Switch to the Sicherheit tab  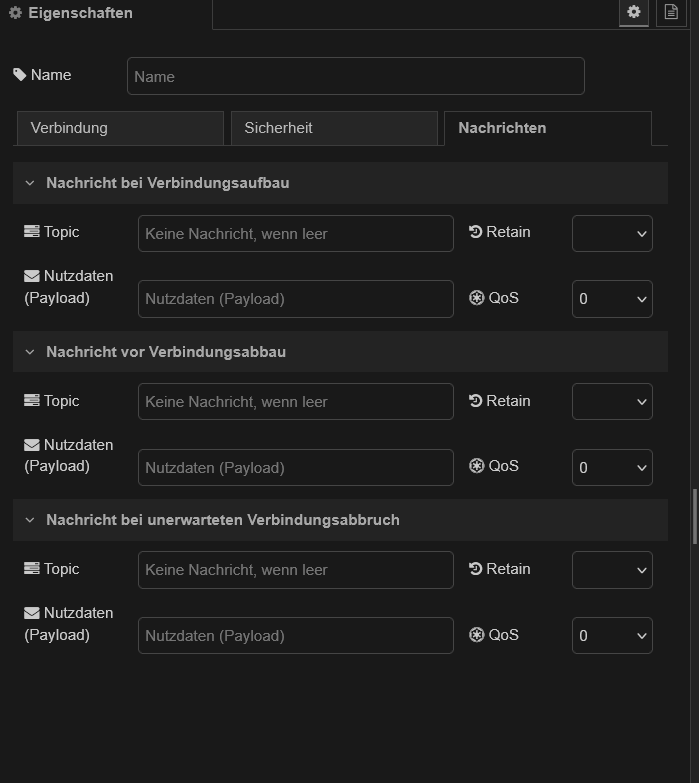334,128
